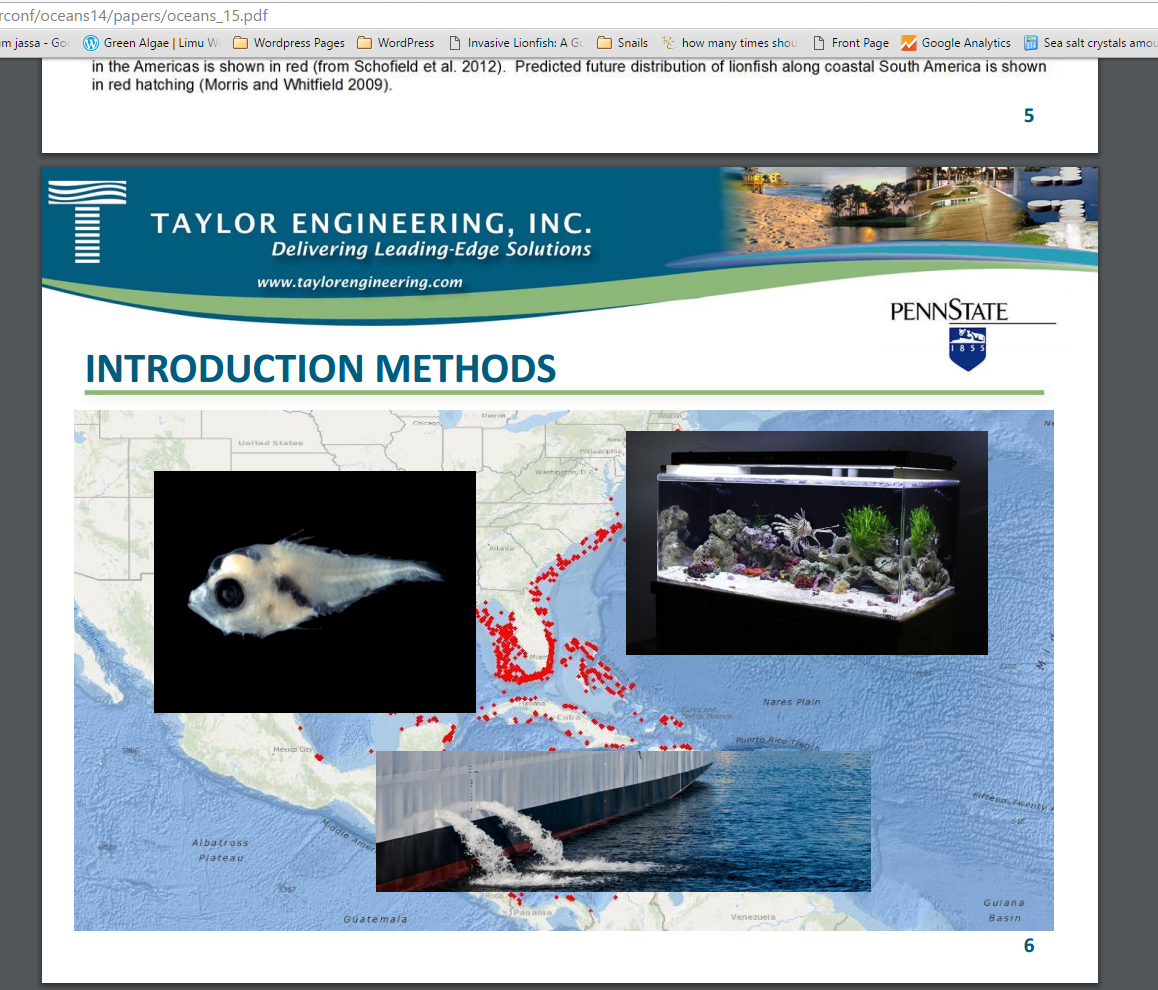Open the Wordpress Pages bookmarks folder

(289, 43)
